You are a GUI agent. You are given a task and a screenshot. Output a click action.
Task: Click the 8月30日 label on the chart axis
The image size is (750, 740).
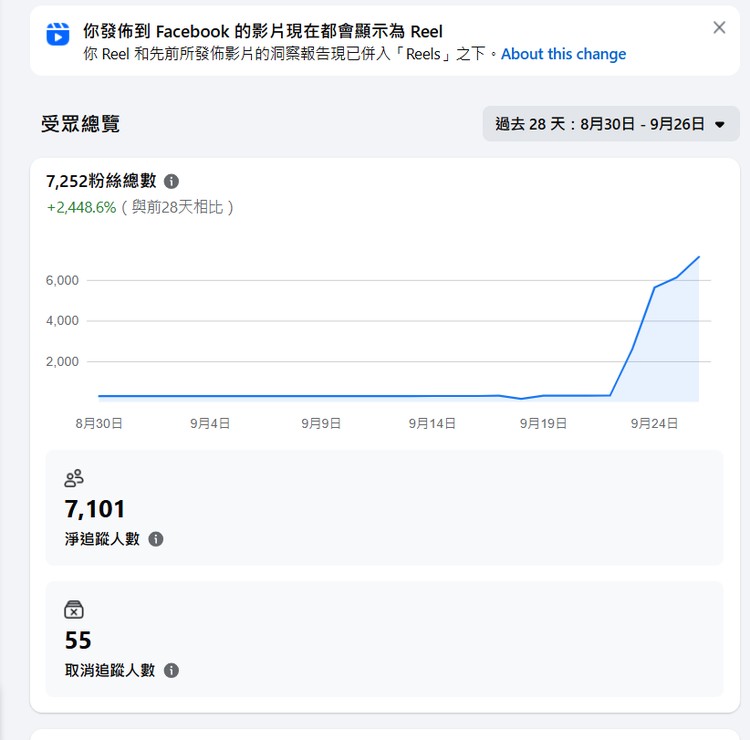[99, 423]
